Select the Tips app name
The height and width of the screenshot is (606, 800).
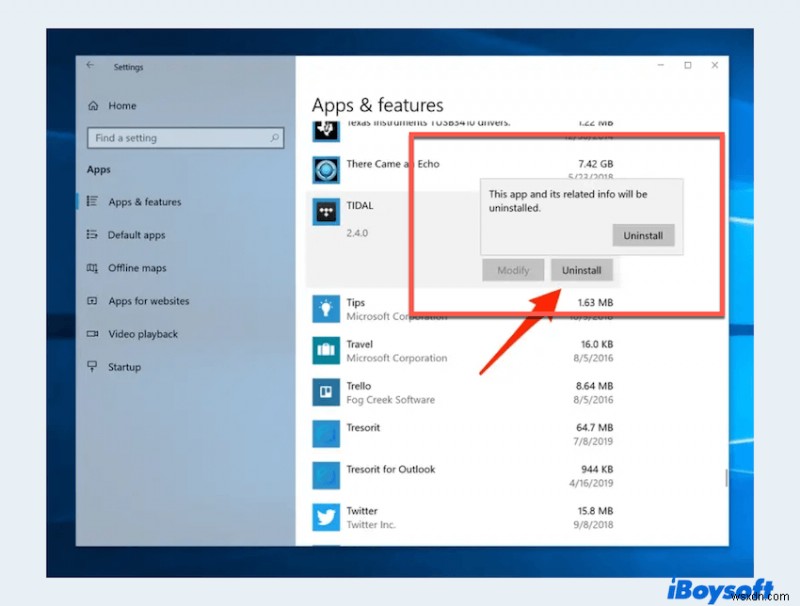[x=356, y=302]
